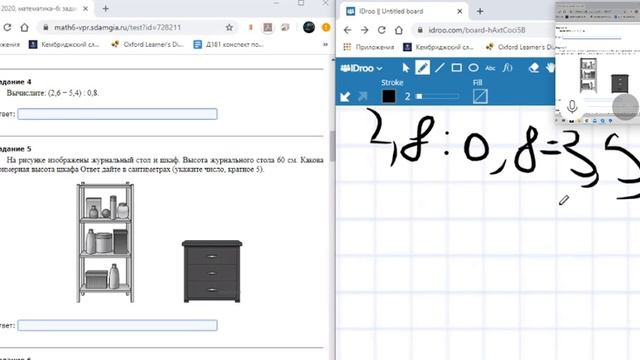The image size is (640, 360).
Task: Click the Вычислите expression text
Action: point(53,93)
